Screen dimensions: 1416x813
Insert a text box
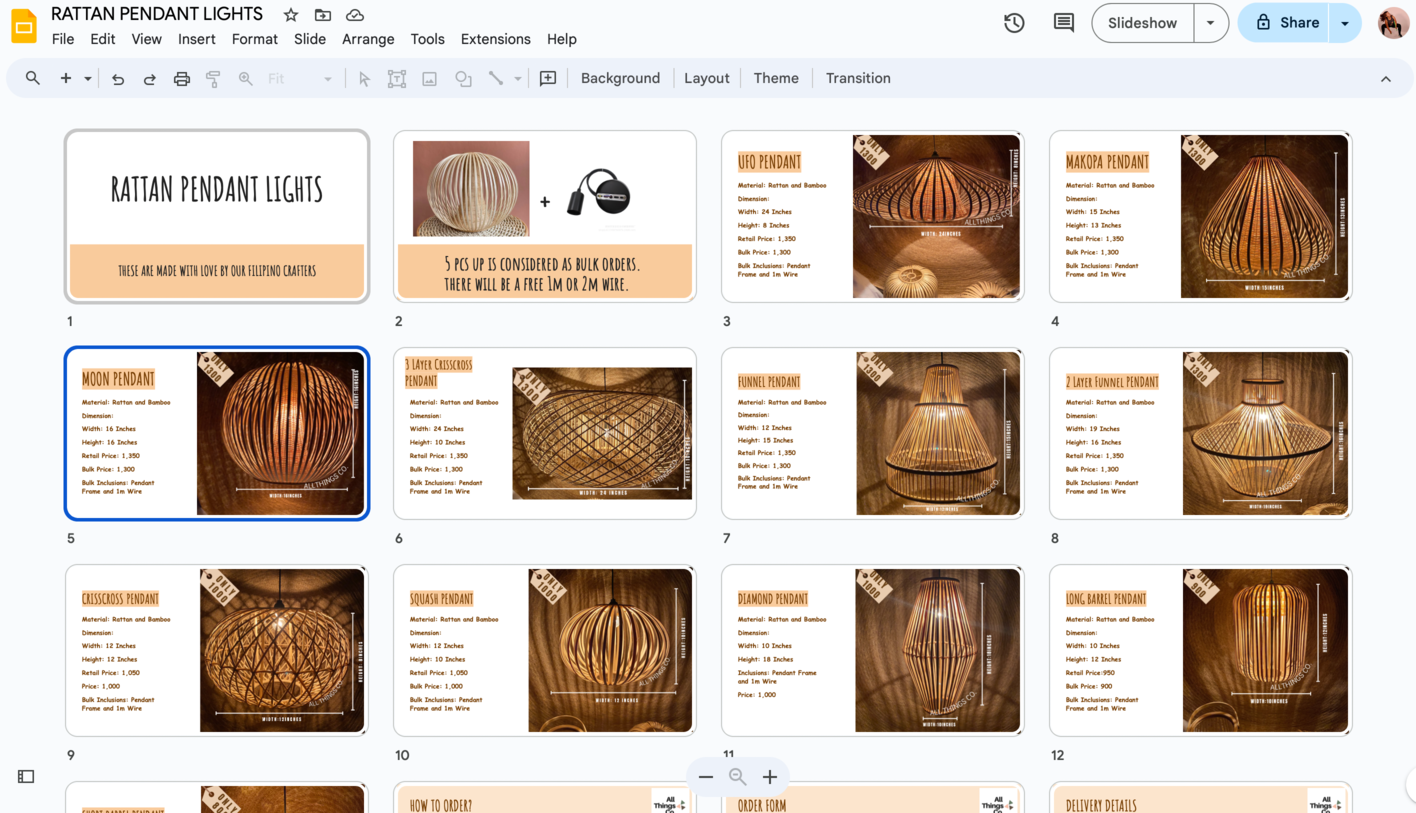[x=397, y=78]
